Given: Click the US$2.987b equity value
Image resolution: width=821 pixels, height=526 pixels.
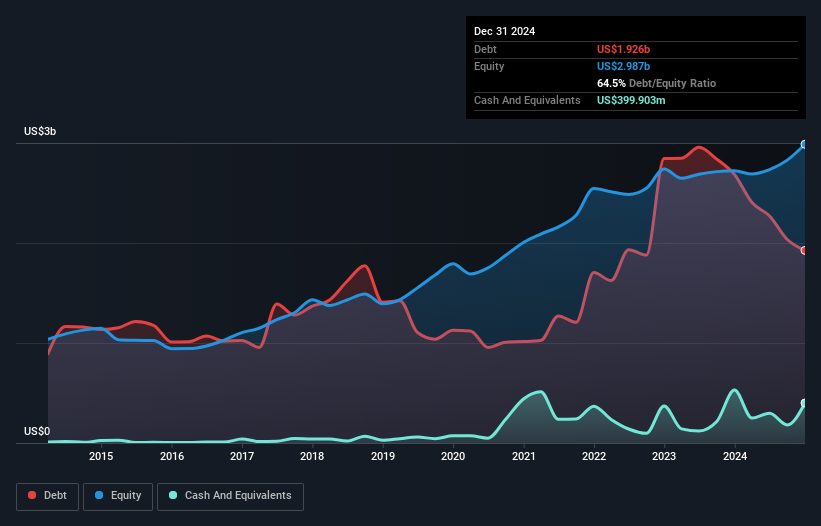Looking at the screenshot, I should click(623, 66).
